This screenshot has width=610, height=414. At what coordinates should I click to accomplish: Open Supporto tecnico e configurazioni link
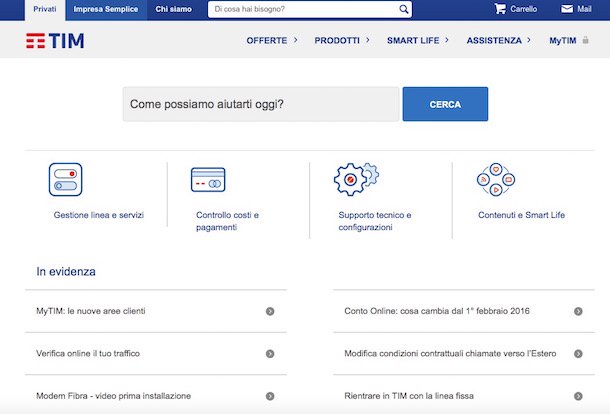(x=375, y=221)
